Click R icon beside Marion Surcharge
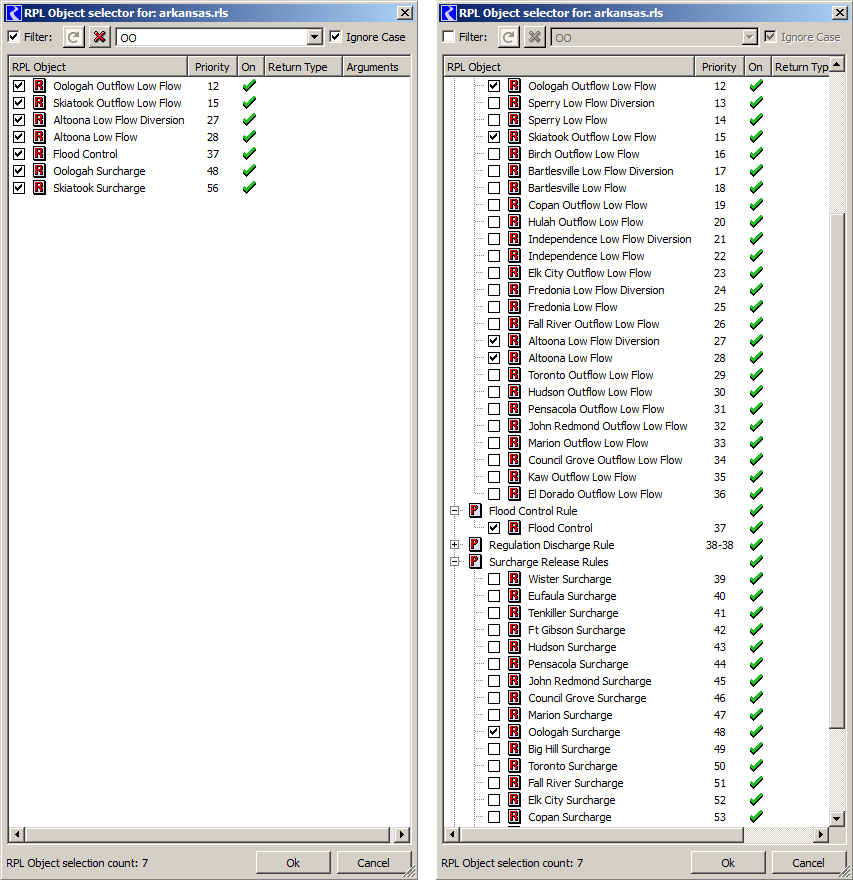 click(x=514, y=715)
